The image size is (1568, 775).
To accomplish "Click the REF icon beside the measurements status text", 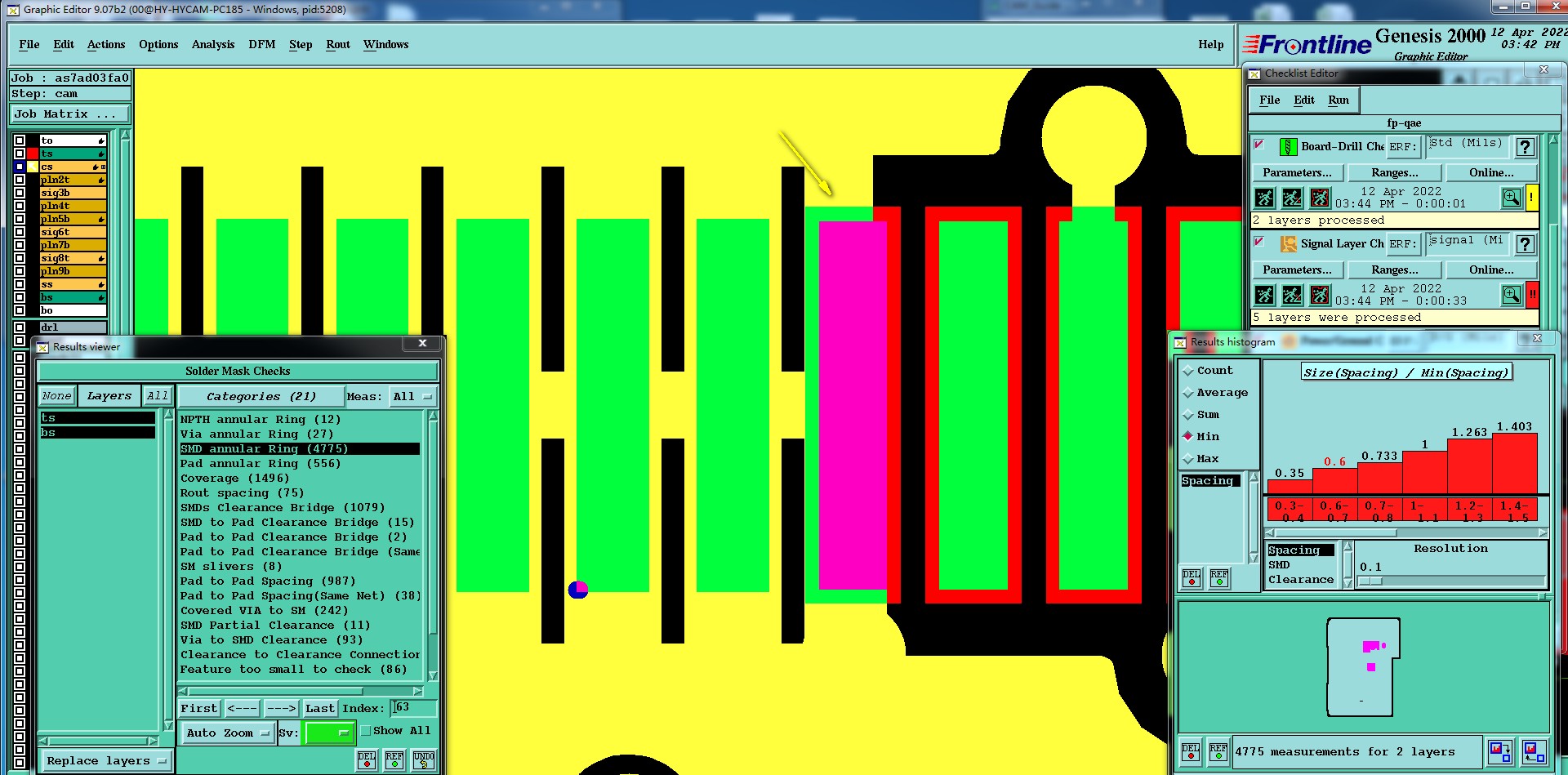I will point(1218,751).
